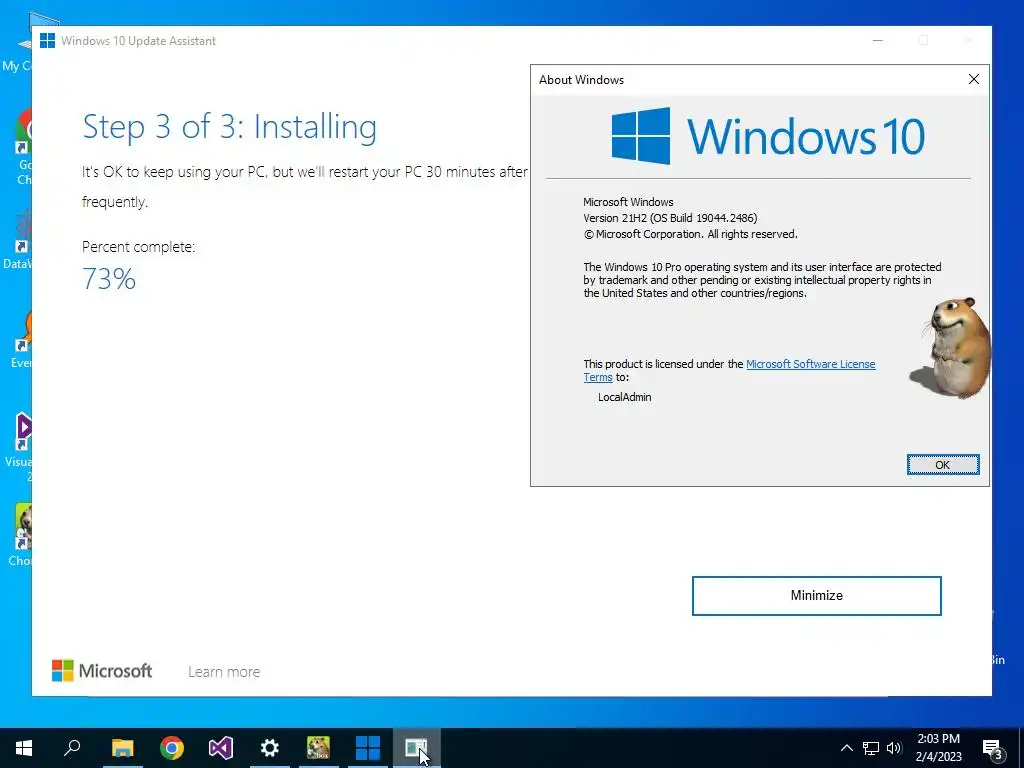This screenshot has height=768, width=1024.
Task: Open the clock showing 2:03 PM
Action: 938,748
